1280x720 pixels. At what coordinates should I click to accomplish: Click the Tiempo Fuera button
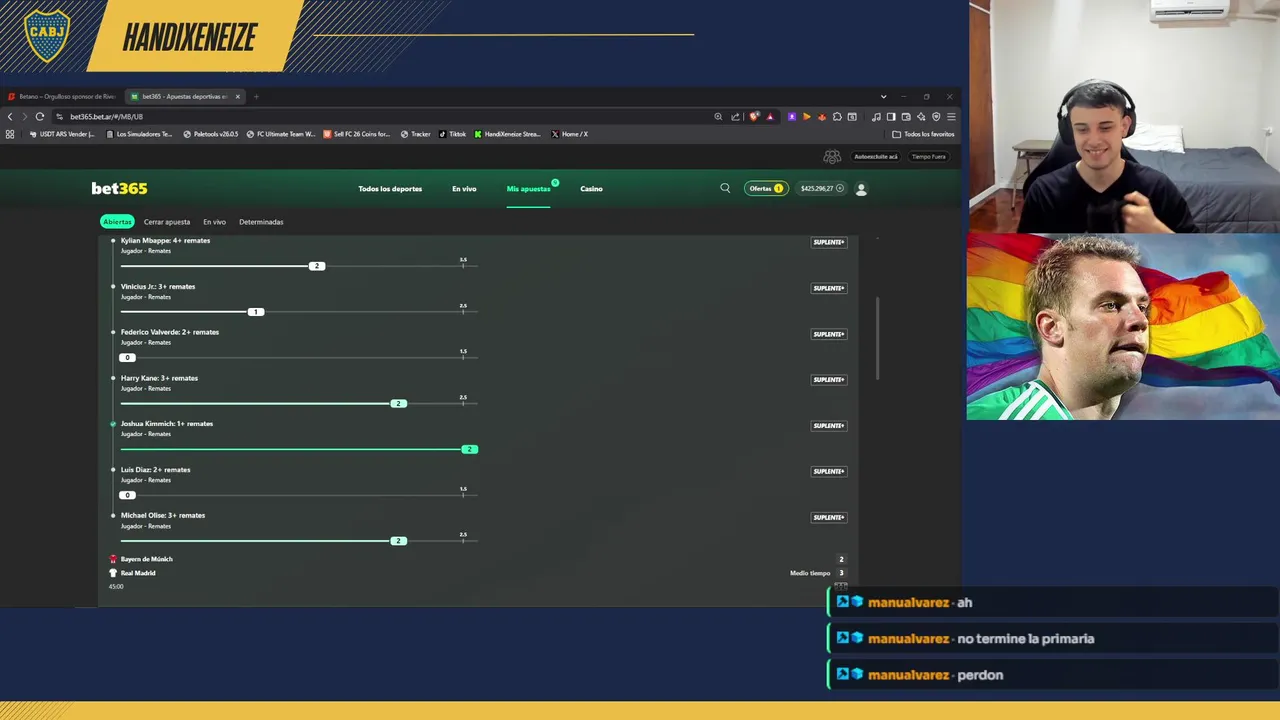coord(928,157)
